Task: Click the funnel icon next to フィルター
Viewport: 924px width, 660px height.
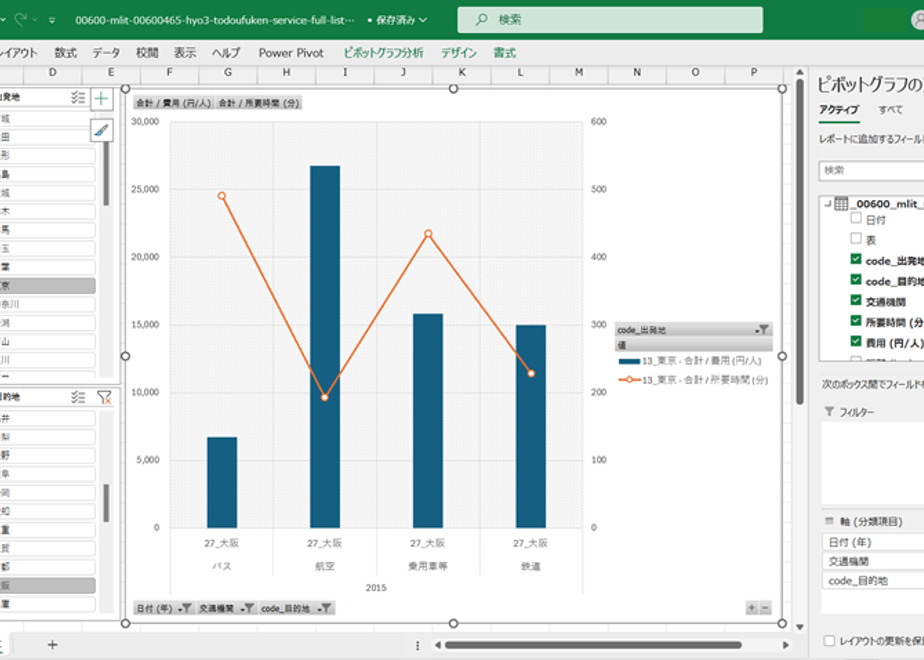Action: pyautogui.click(x=829, y=411)
